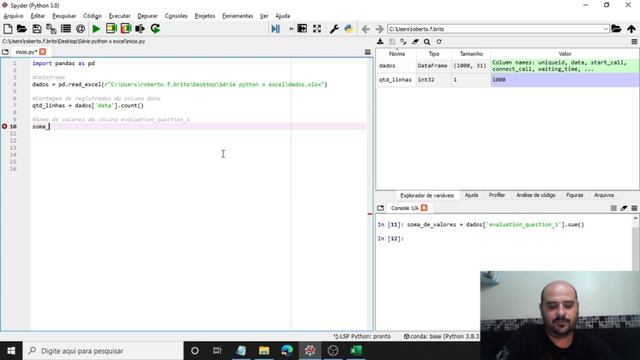The width and height of the screenshot is (640, 360).
Task: Save variable data as file
Action: click(x=392, y=42)
